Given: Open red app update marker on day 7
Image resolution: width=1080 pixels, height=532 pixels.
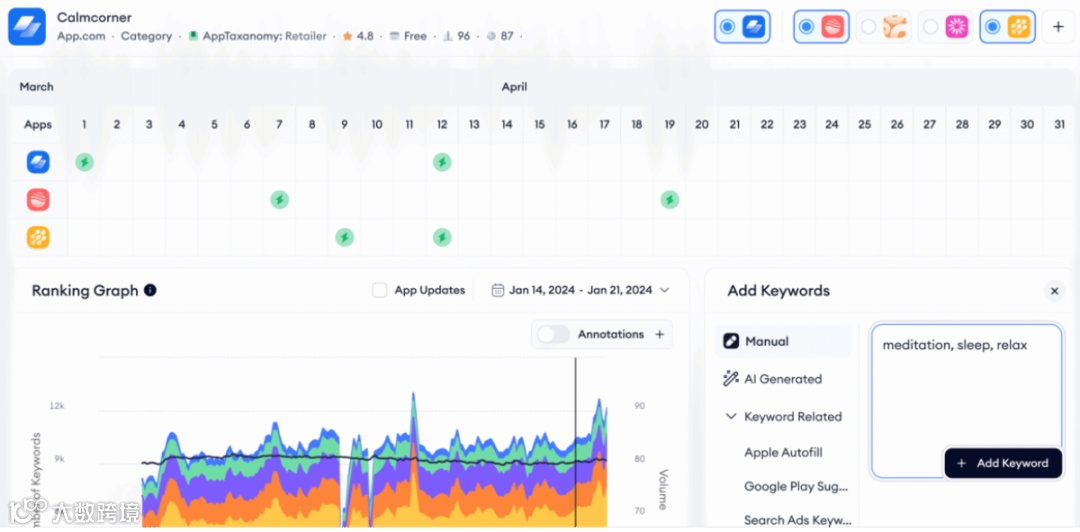Looking at the screenshot, I should pos(279,200).
